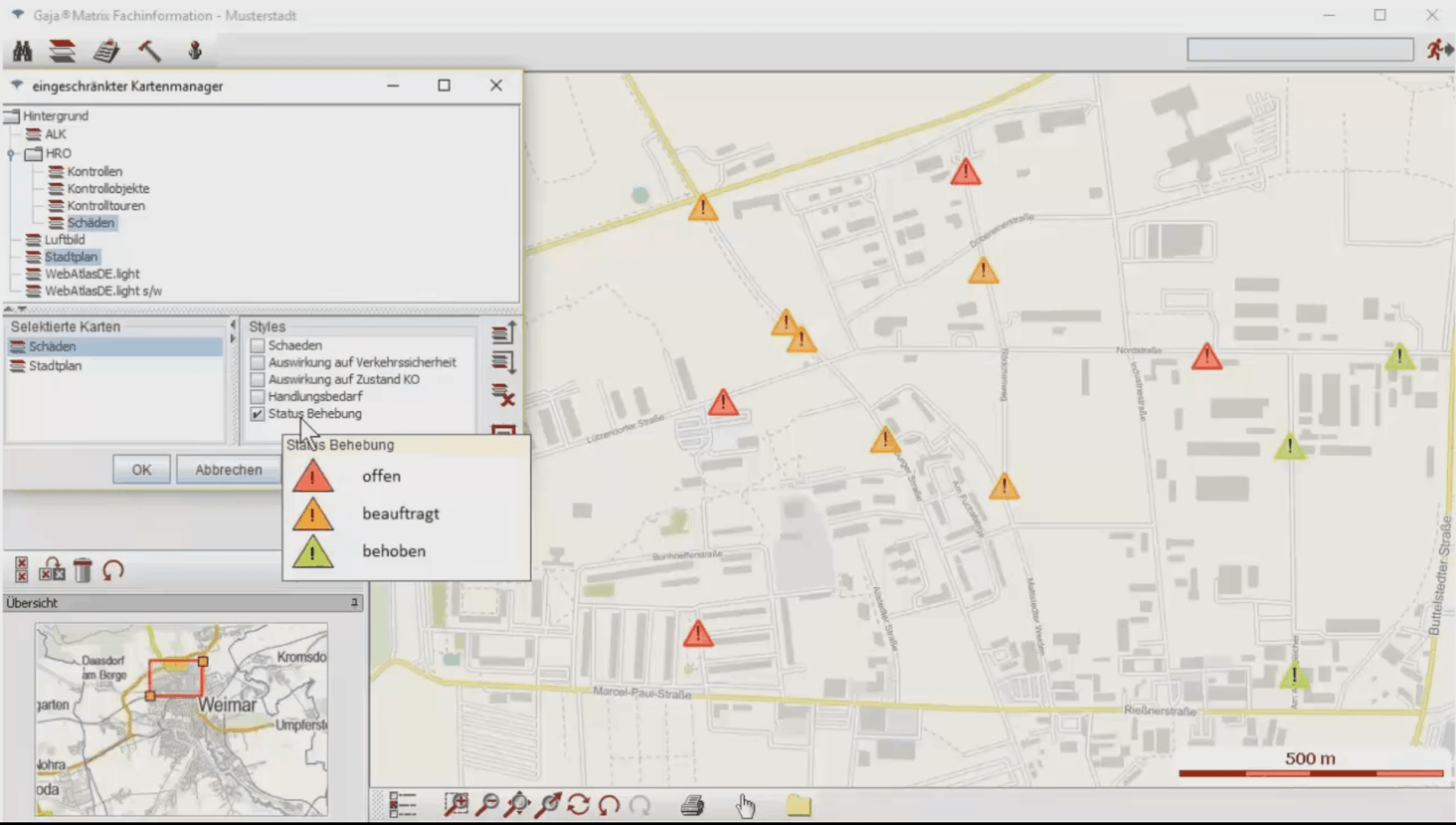Click the Abbrechen button
The height and width of the screenshot is (825, 1456).
coord(228,470)
